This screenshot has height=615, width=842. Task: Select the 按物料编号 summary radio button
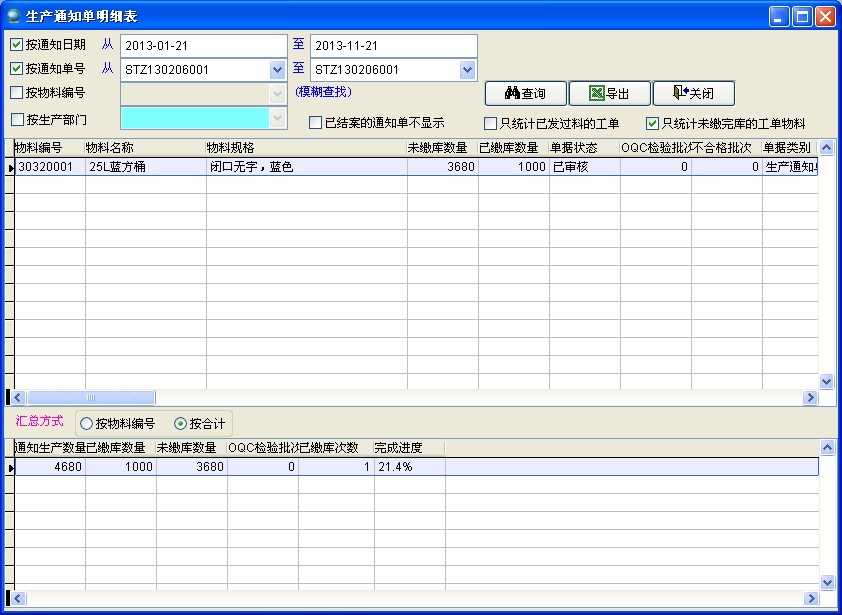(86, 423)
